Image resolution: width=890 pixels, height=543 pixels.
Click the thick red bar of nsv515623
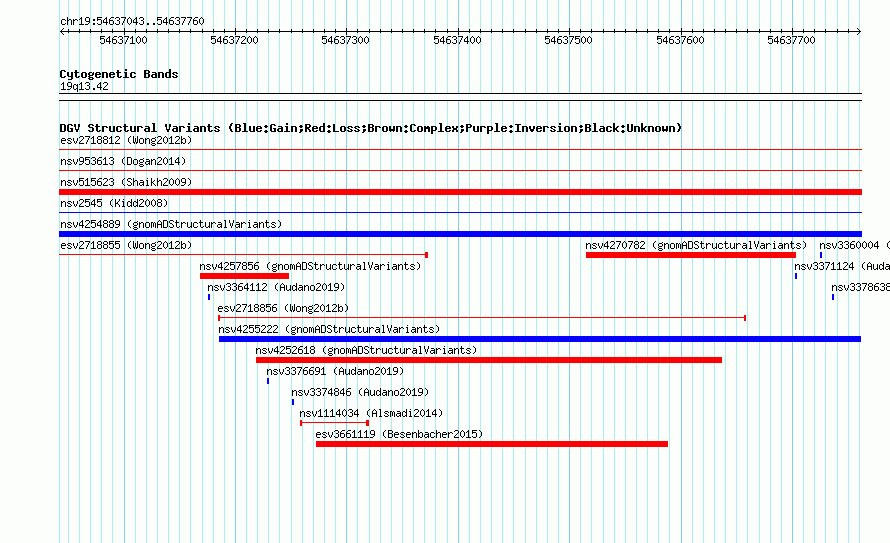pos(460,192)
